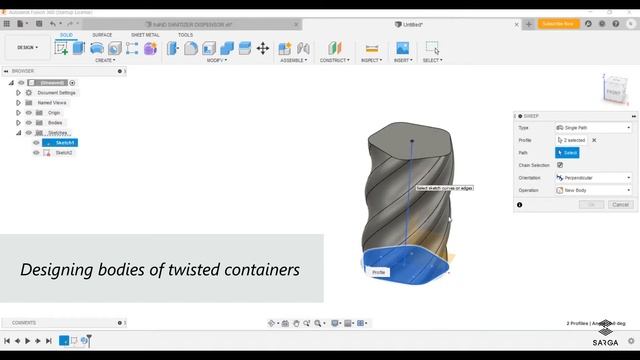This screenshot has height=360, width=640.
Task: Toggle the Chain Selection checkbox
Action: (560, 165)
